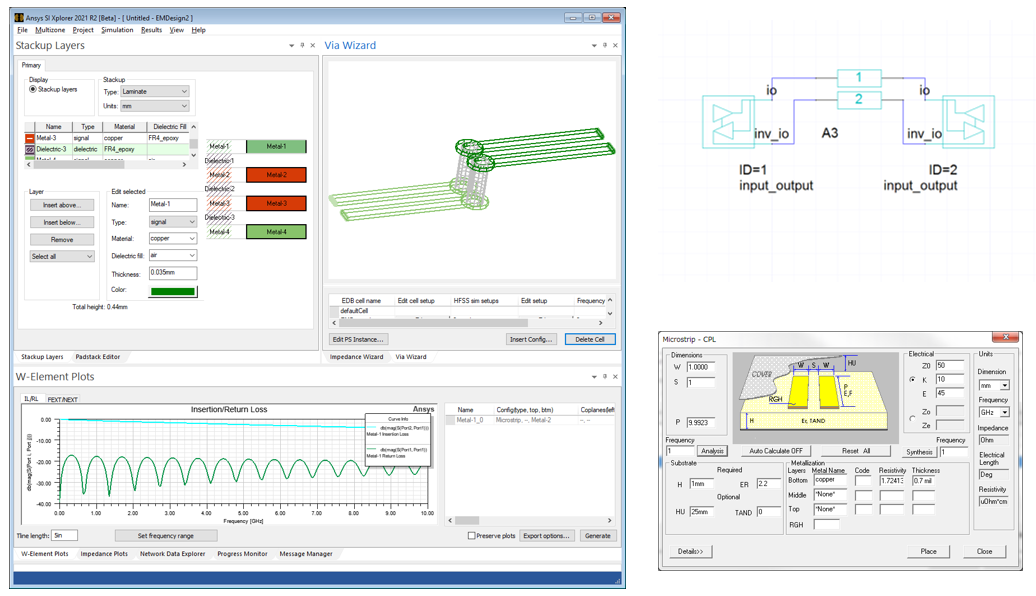
Task: Select the Metal-4 green stackup layer block
Action: pyautogui.click(x=276, y=232)
